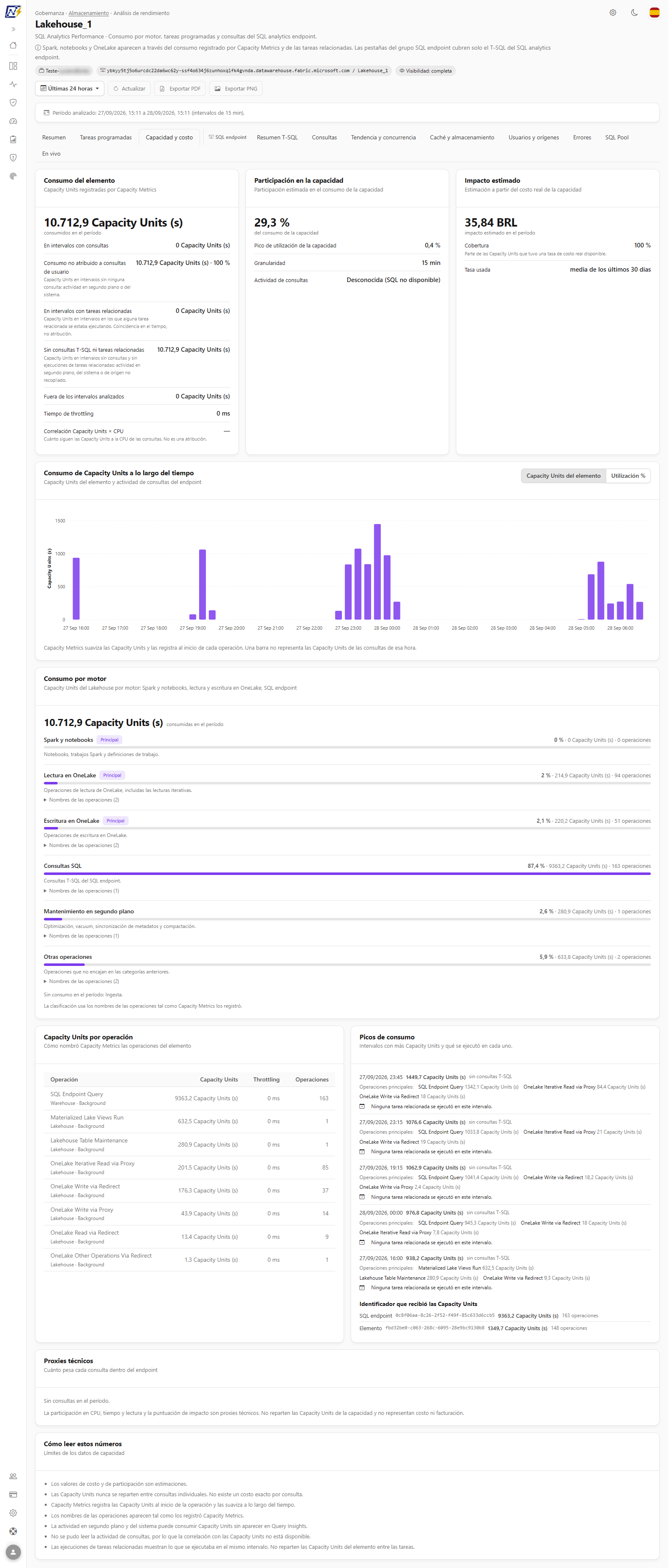
Task: Open the settings gear in the top bar
Action: pos(612,13)
